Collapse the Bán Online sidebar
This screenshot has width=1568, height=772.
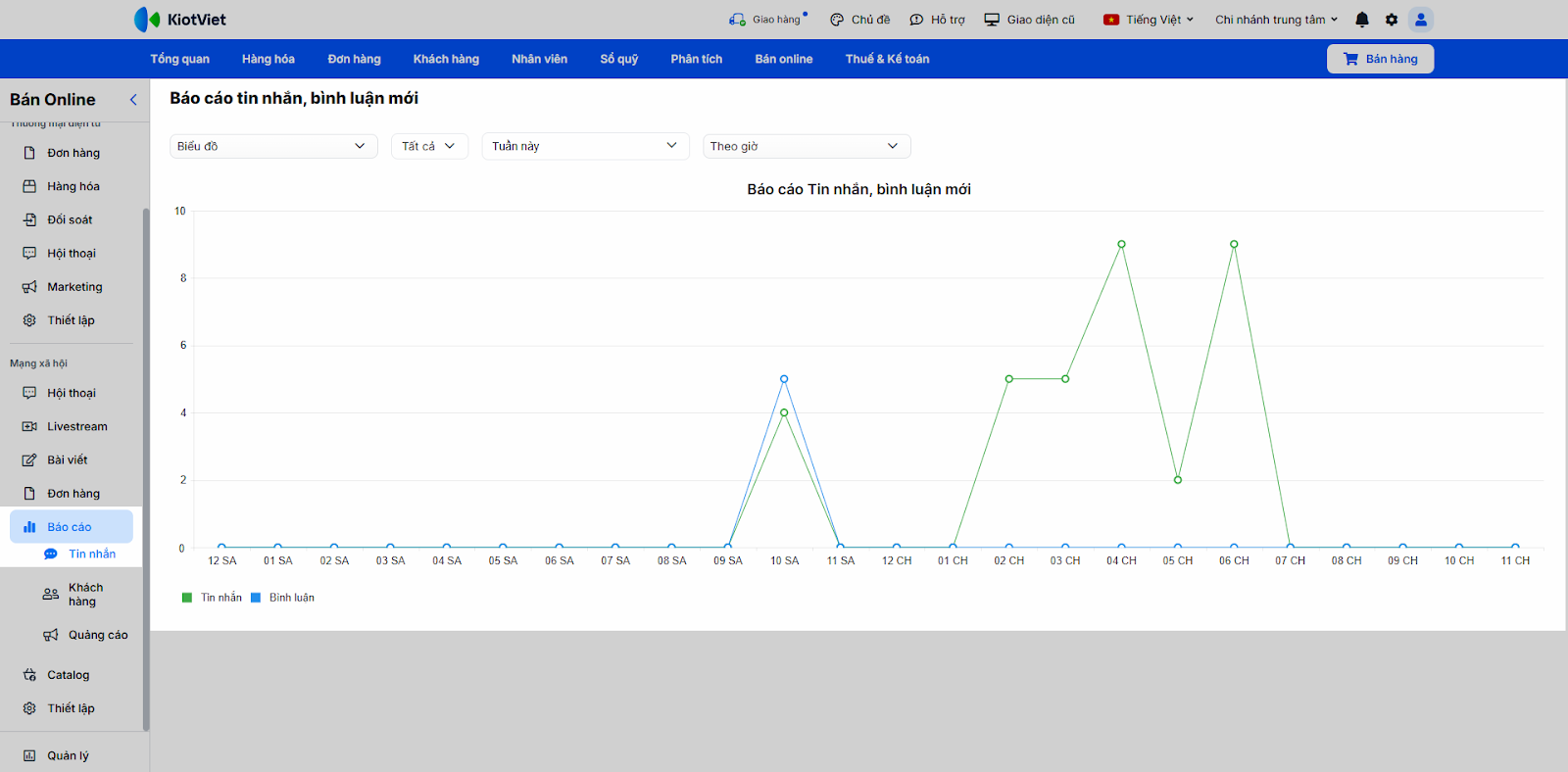133,100
